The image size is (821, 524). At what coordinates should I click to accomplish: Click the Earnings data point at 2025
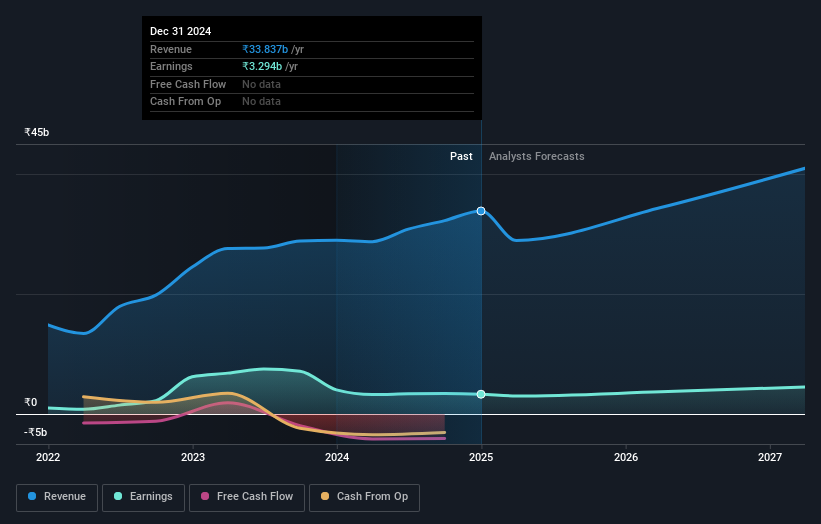coord(481,394)
